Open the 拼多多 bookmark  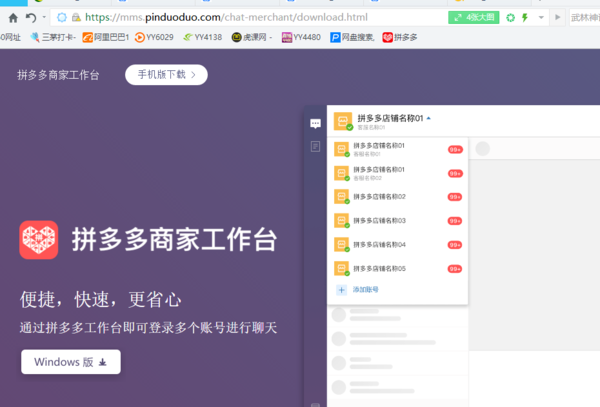click(400, 37)
